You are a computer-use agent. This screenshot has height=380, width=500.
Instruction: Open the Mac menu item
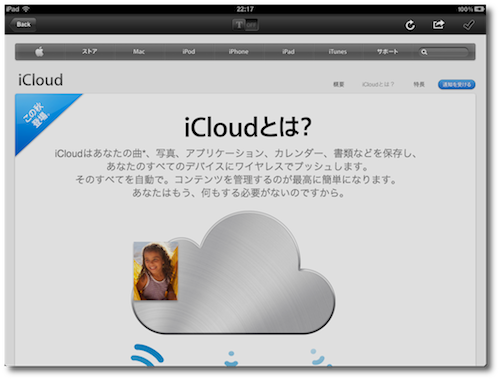pyautogui.click(x=139, y=52)
